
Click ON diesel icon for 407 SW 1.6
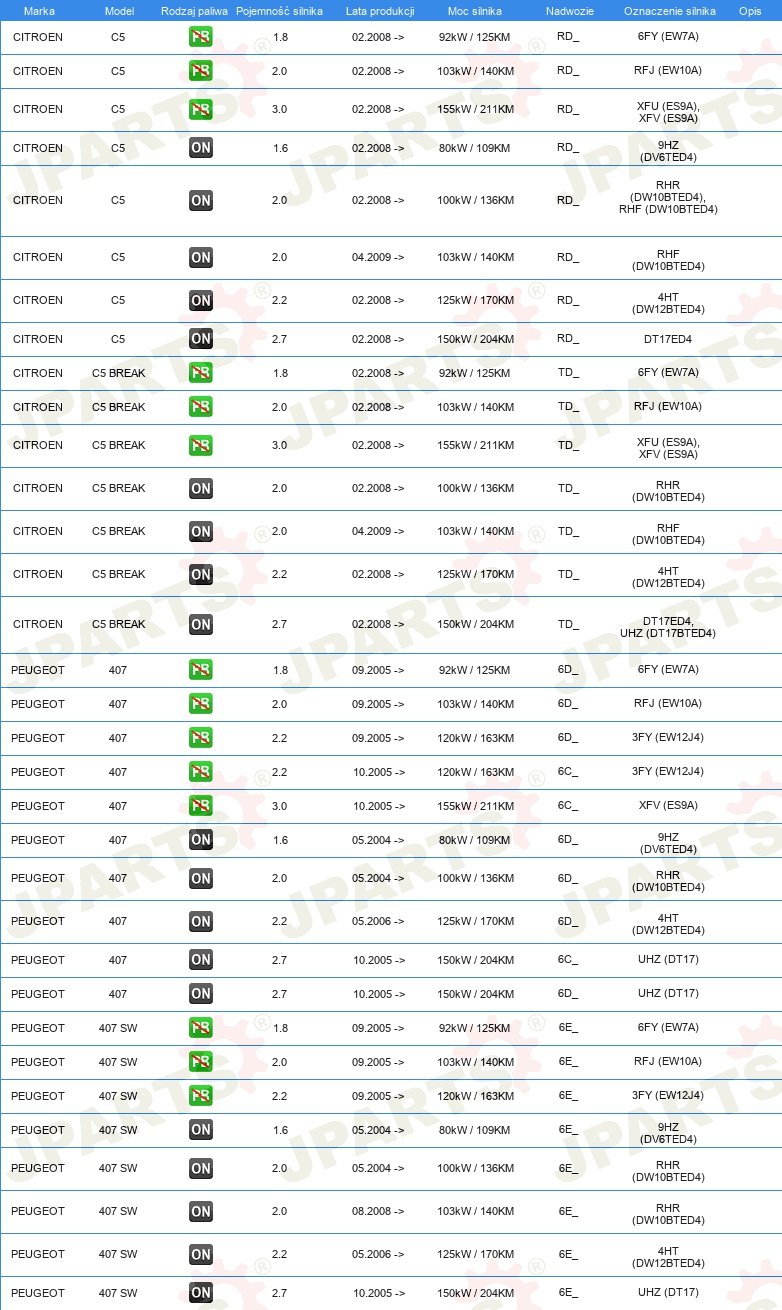coord(201,1130)
